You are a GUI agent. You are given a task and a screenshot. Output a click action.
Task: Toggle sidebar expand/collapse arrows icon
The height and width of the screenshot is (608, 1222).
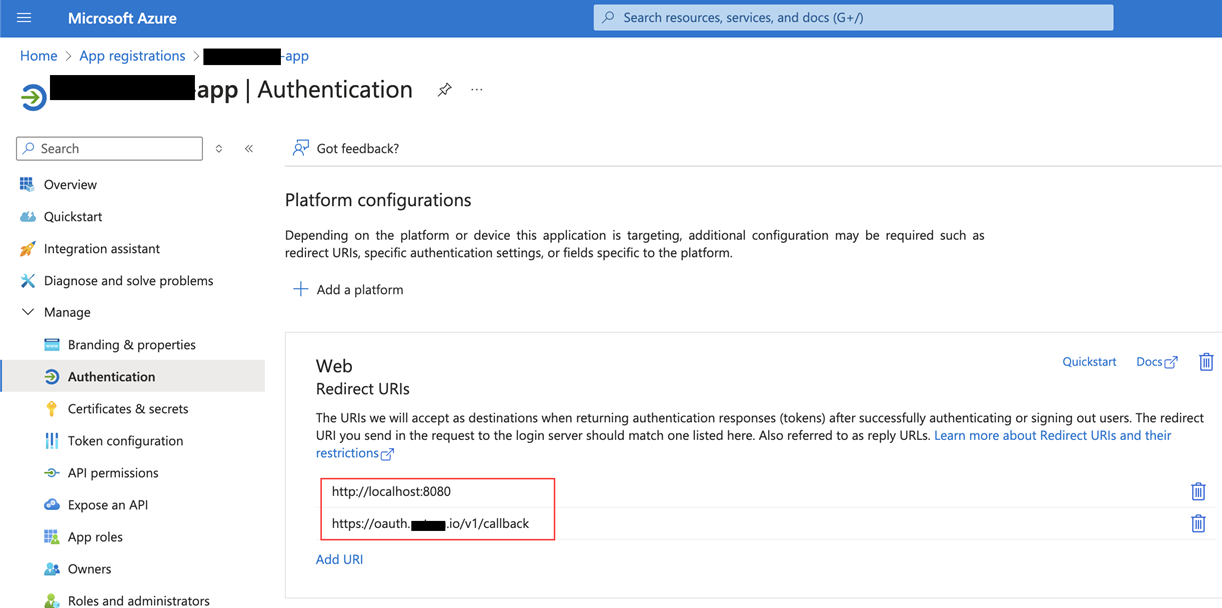219,149
